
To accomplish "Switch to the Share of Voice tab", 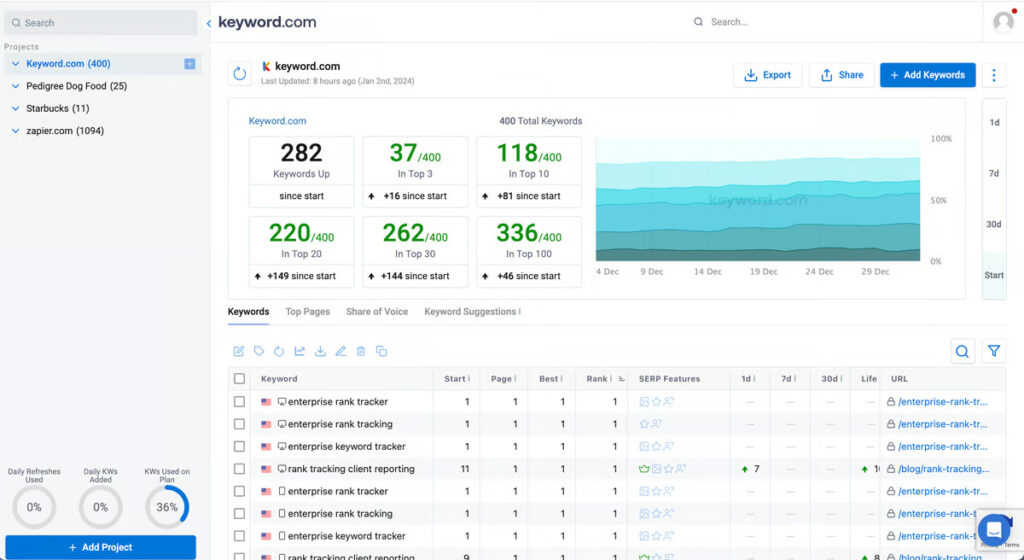I will coord(377,312).
